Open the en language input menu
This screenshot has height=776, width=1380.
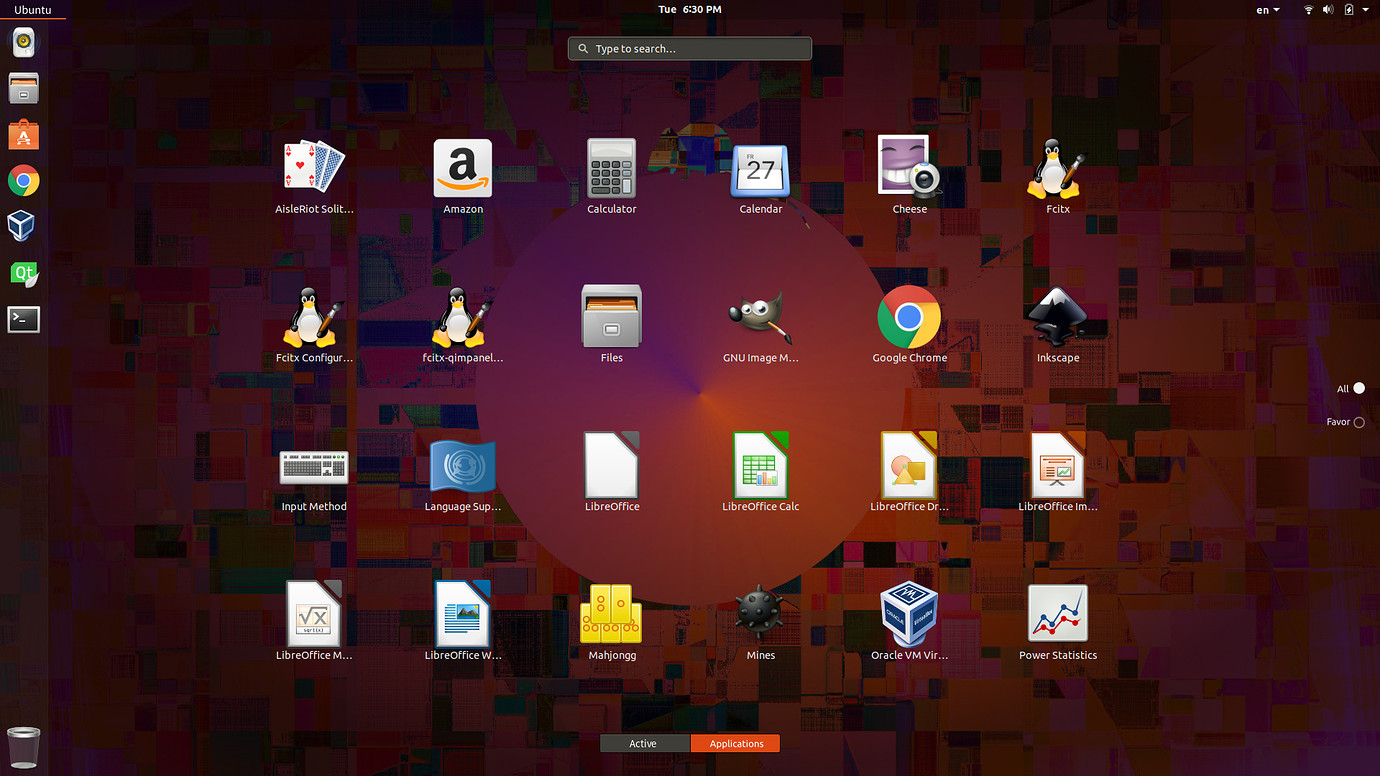point(1266,9)
